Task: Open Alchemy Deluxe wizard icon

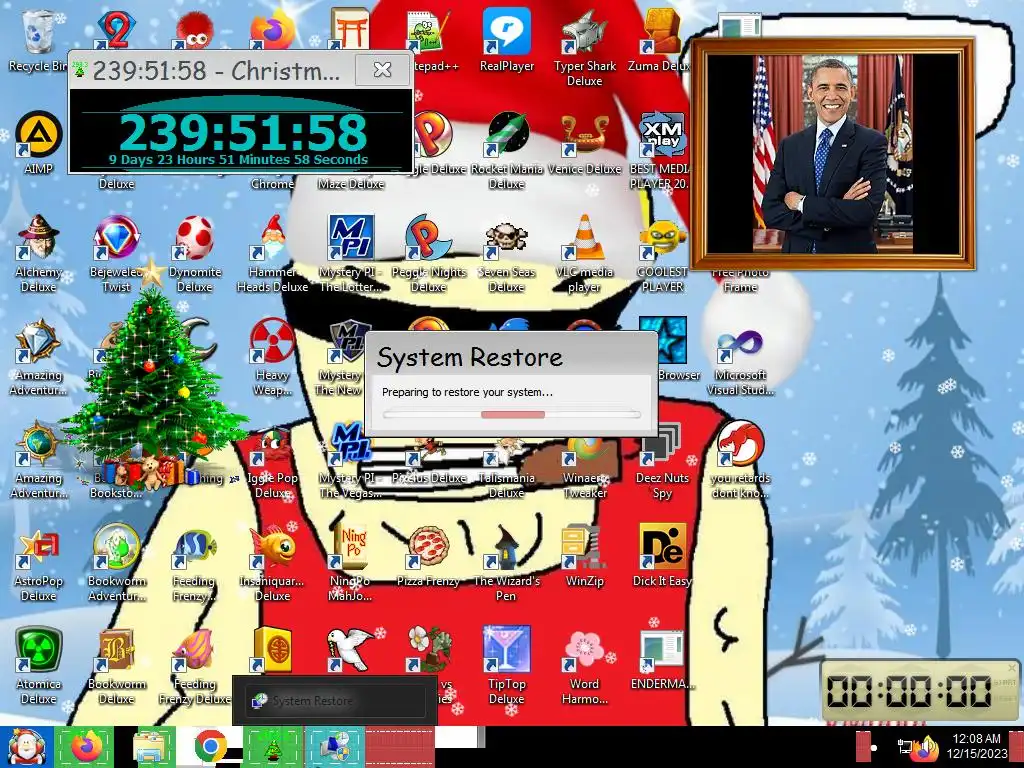Action: [38, 253]
